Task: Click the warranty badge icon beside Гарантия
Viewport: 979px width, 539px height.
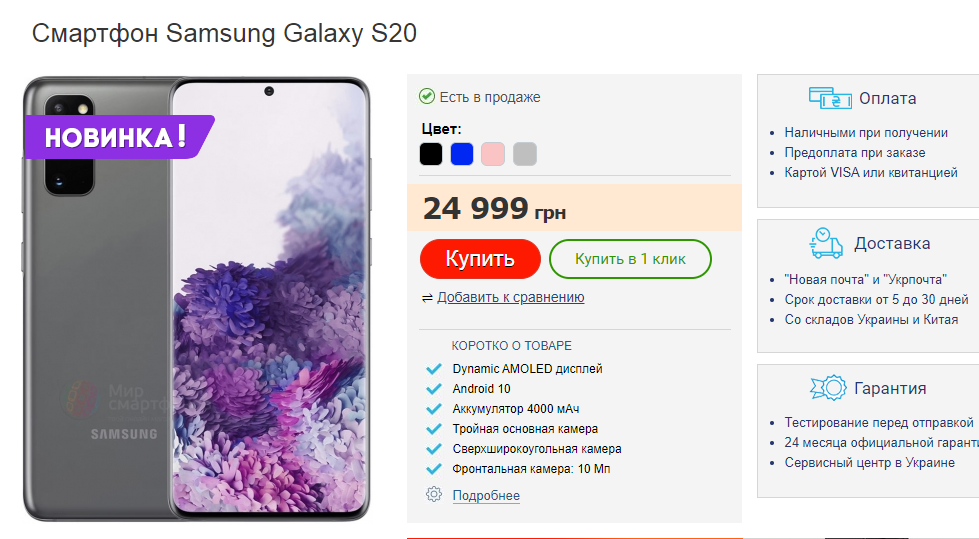Action: point(827,388)
